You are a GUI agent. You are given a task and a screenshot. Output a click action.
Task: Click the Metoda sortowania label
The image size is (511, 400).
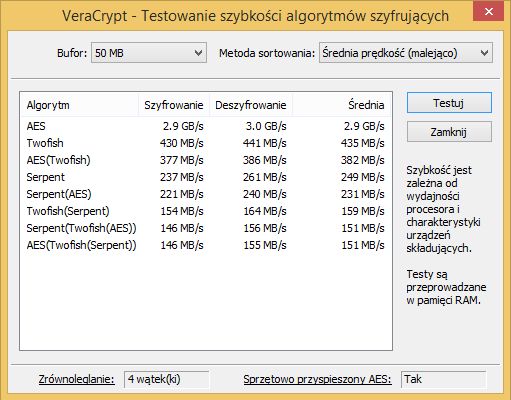pos(267,53)
